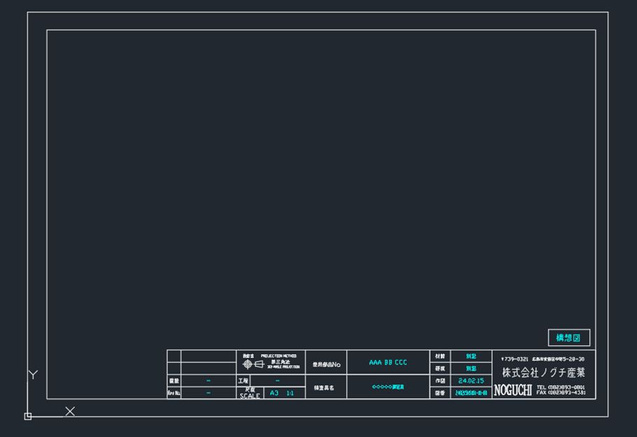The height and width of the screenshot is (437, 637).
Task: Select the 作図 label cell
Action: point(440,381)
